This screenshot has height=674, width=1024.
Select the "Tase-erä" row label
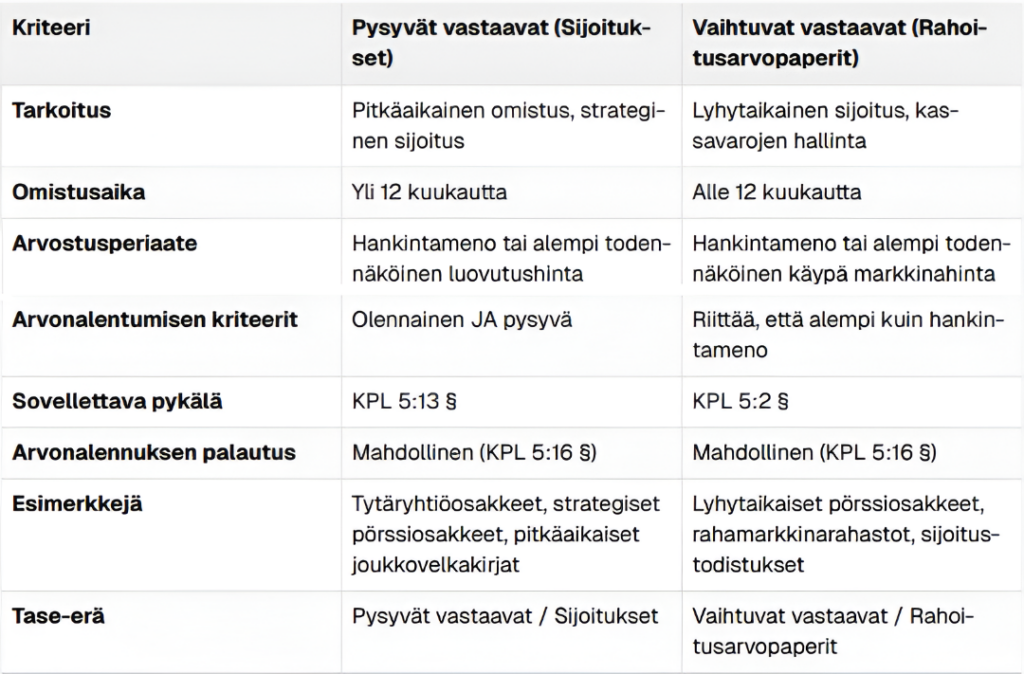(58, 616)
